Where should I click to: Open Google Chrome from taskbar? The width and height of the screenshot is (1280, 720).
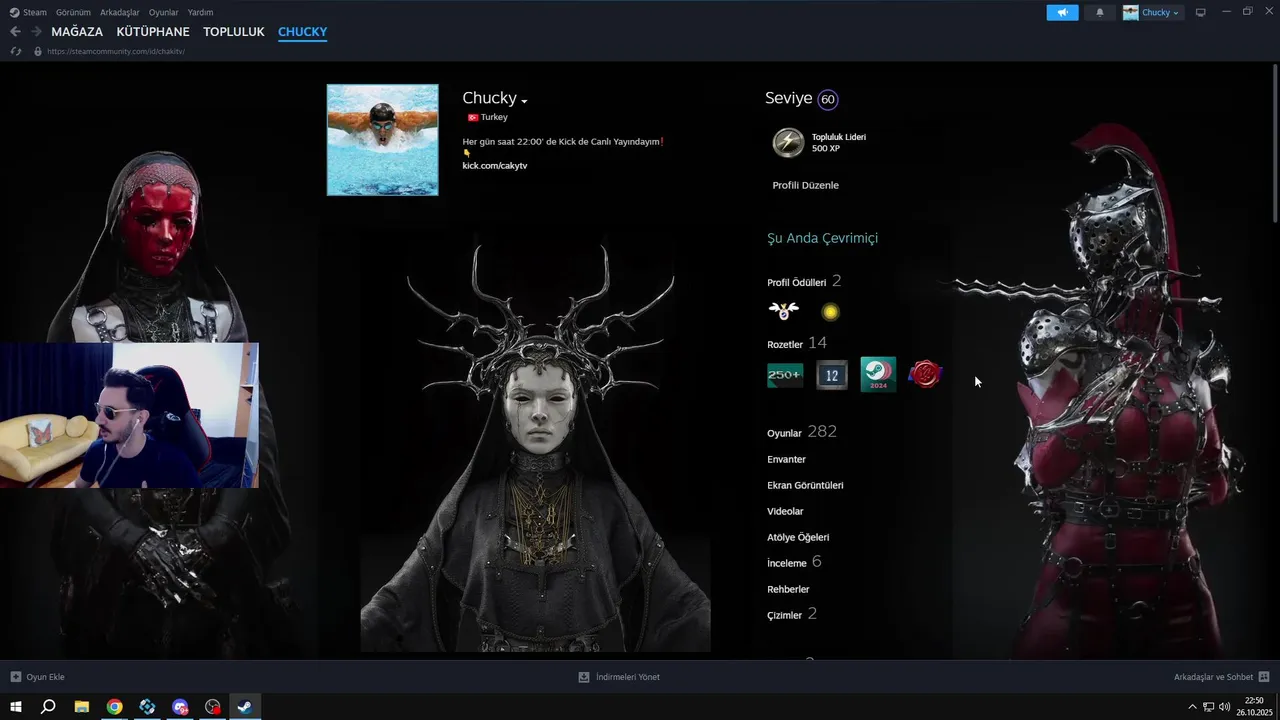115,706
